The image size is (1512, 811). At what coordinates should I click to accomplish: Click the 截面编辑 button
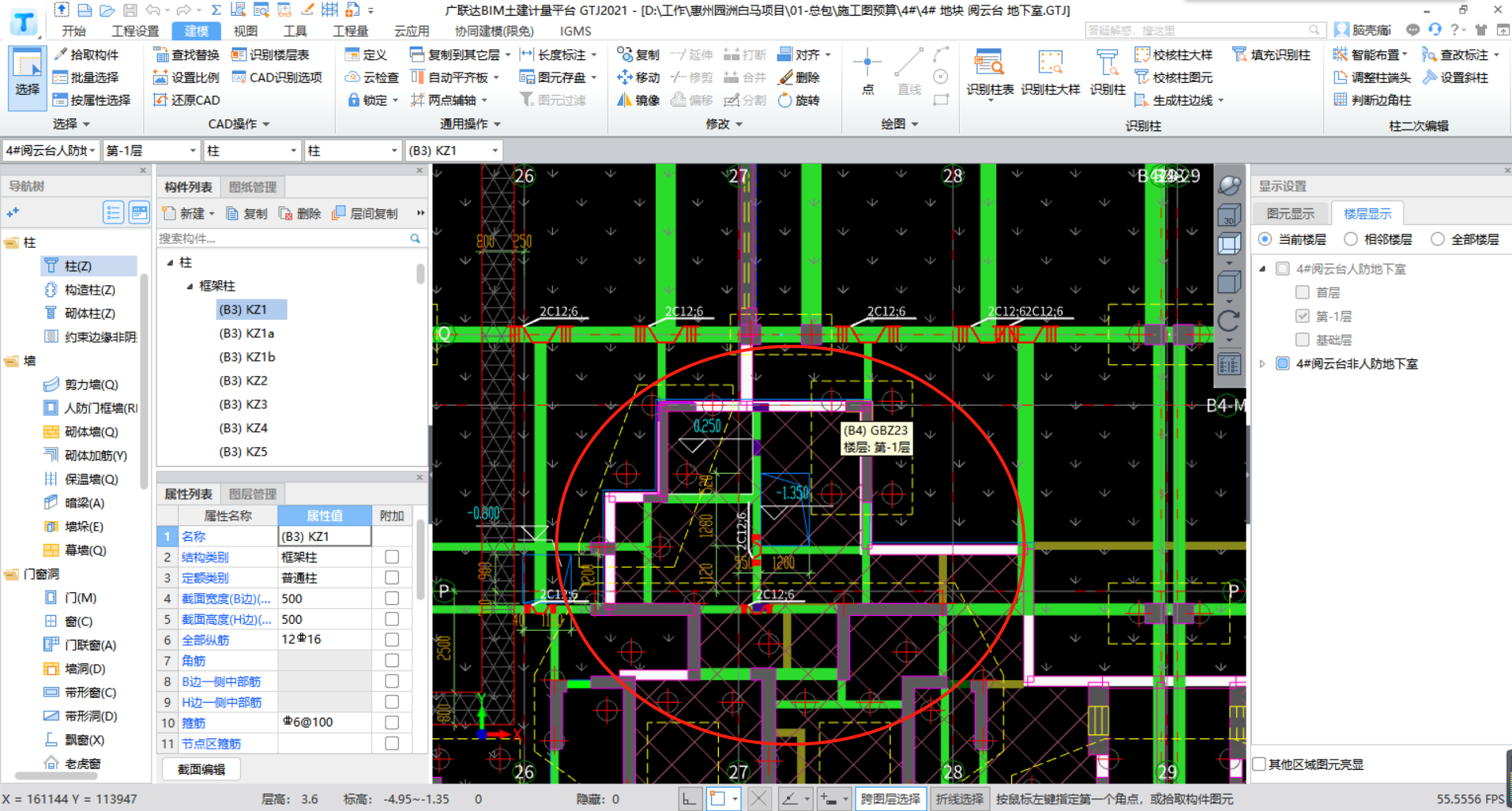(201, 769)
